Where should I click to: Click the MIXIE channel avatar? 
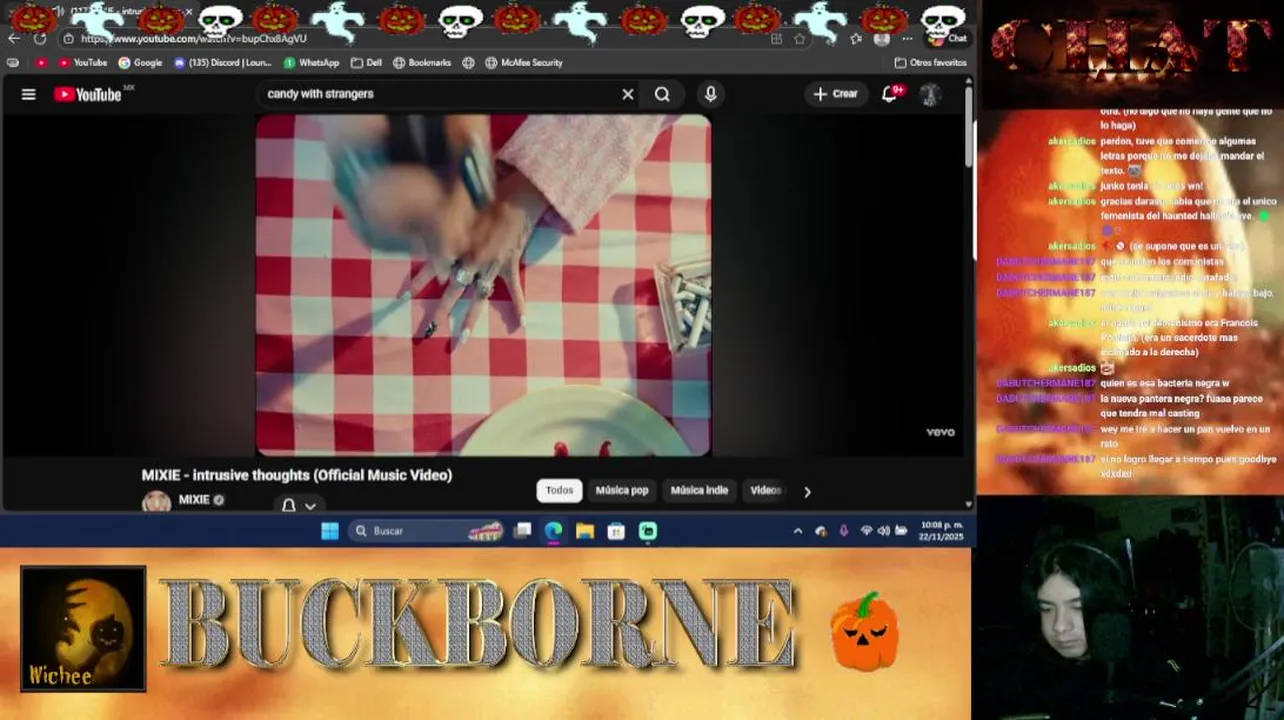156,501
